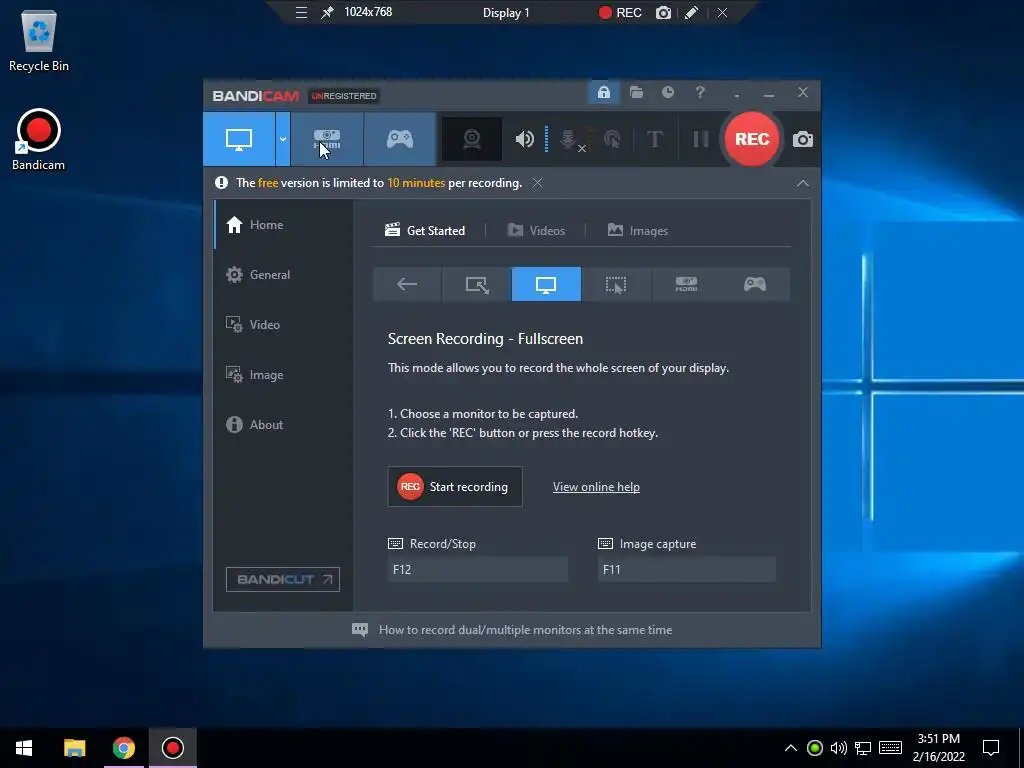This screenshot has width=1024, height=768.
Task: Open the volume icon in system tray
Action: pyautogui.click(x=839, y=748)
